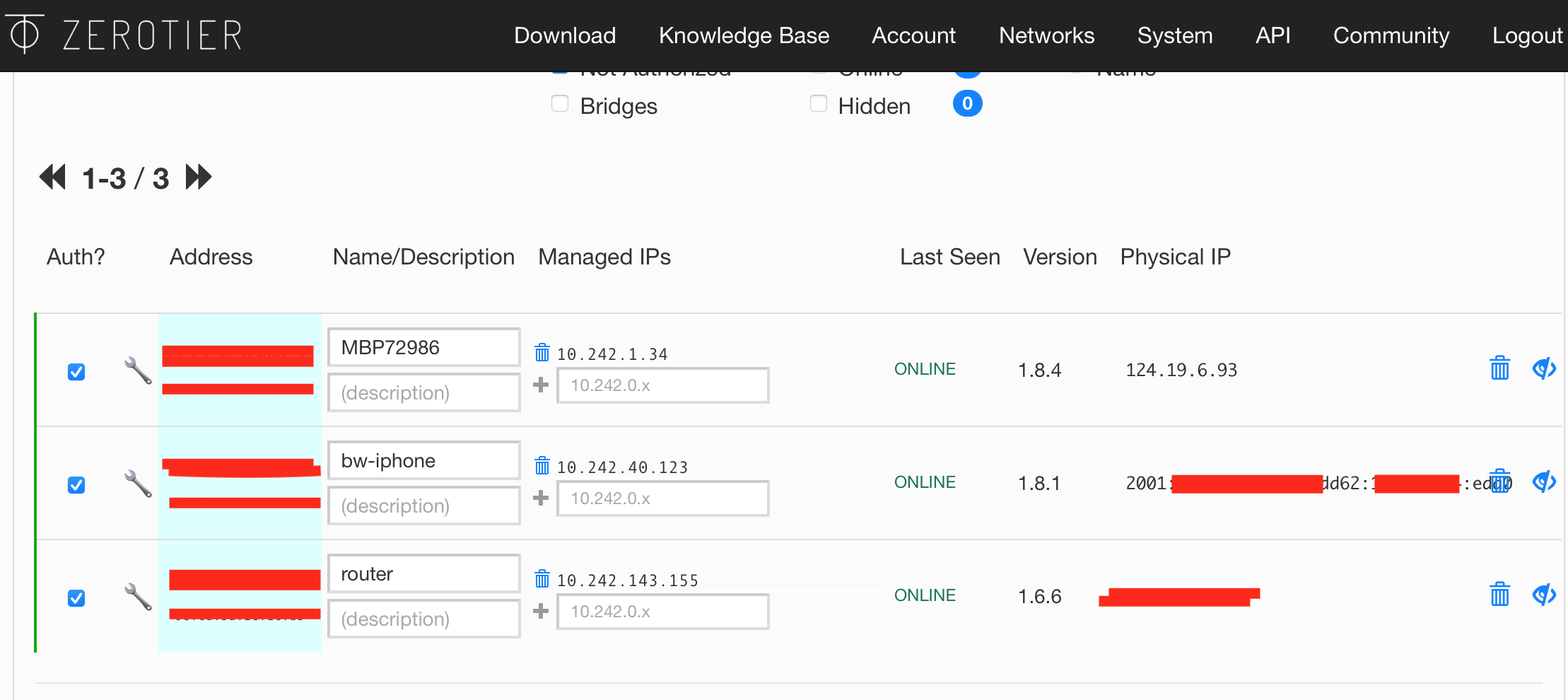
Task: Remove managed IP 10.242.40.123
Action: [x=542, y=466]
